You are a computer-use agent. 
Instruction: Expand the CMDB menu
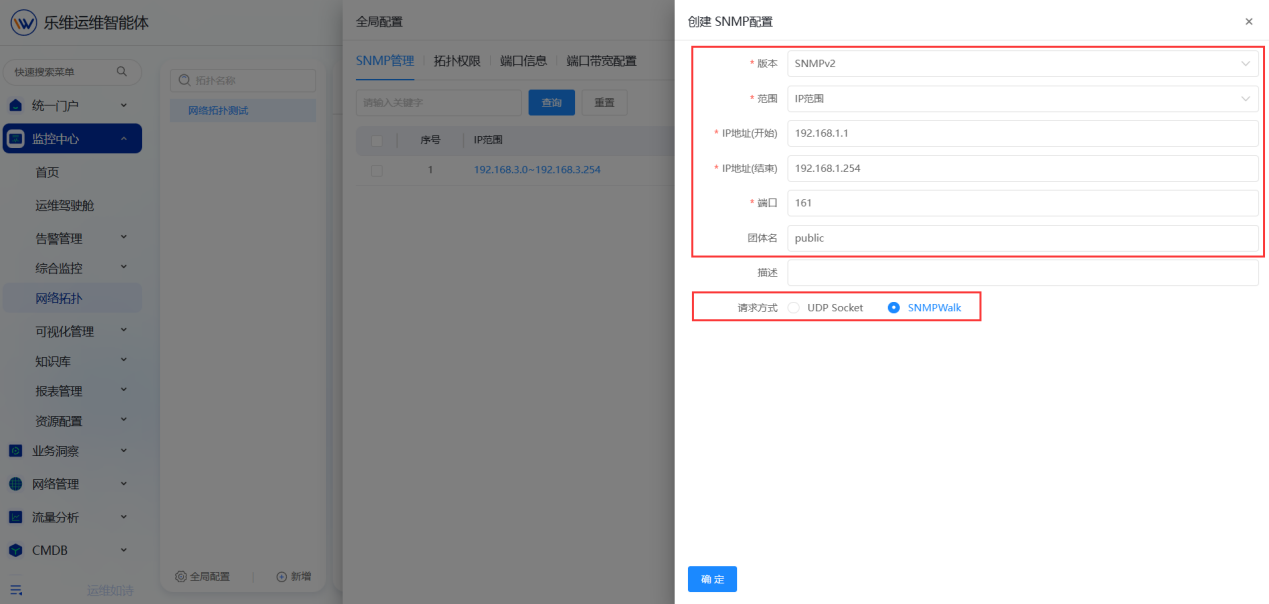click(124, 550)
